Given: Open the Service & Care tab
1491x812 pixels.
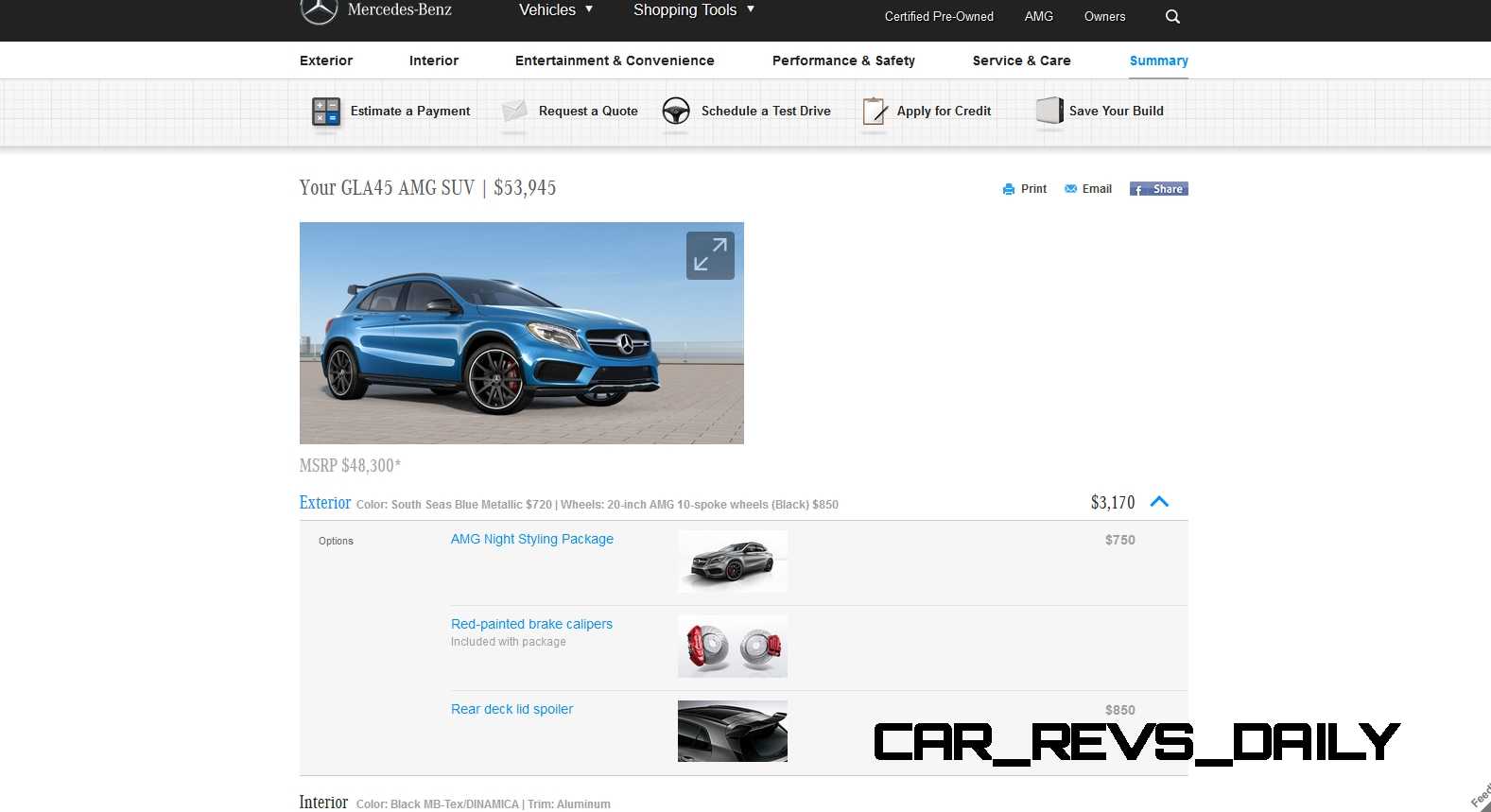Looking at the screenshot, I should pyautogui.click(x=1022, y=60).
